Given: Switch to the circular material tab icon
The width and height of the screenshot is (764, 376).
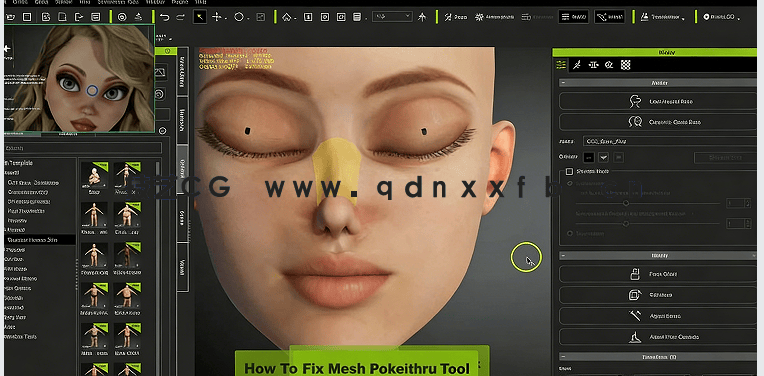Looking at the screenshot, I should pyautogui.click(x=609, y=65).
